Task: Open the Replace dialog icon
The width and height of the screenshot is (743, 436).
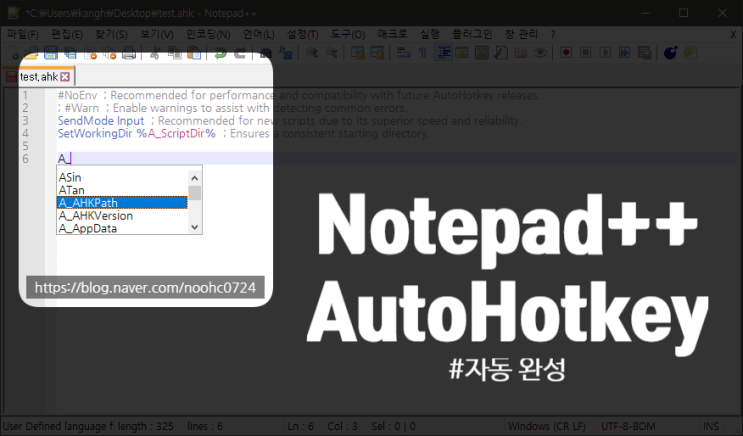Action: (285, 53)
